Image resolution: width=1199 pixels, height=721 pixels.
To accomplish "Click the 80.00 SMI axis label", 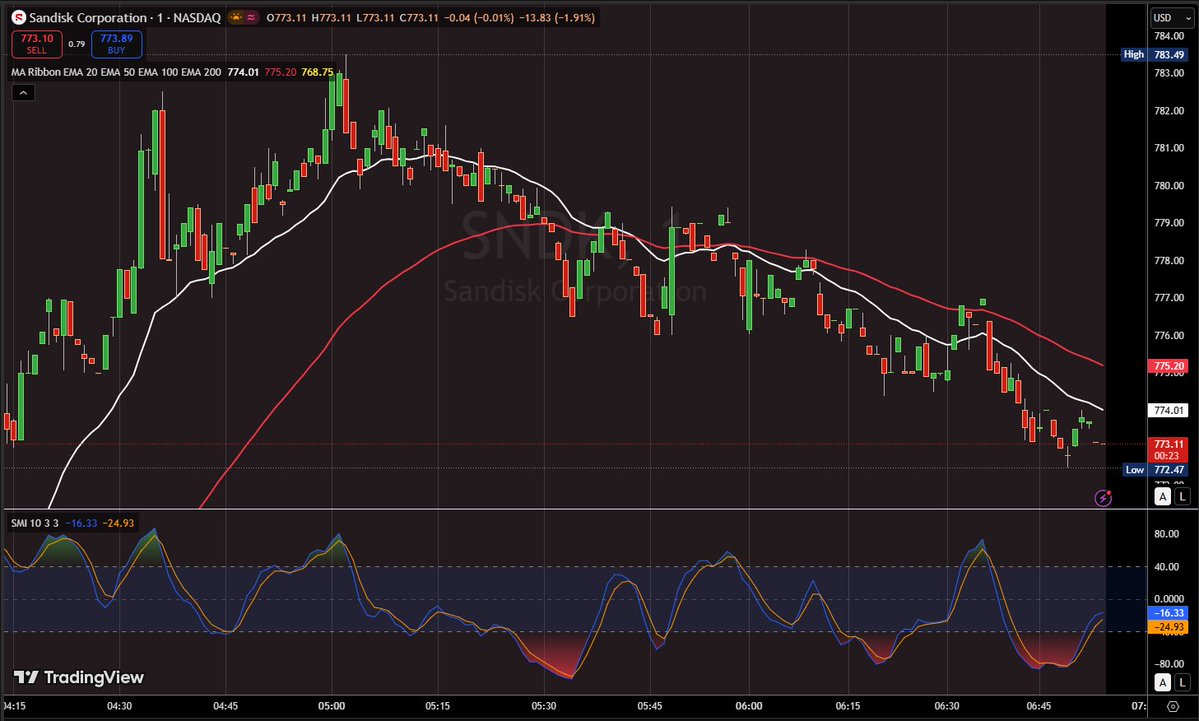I will coord(1167,534).
